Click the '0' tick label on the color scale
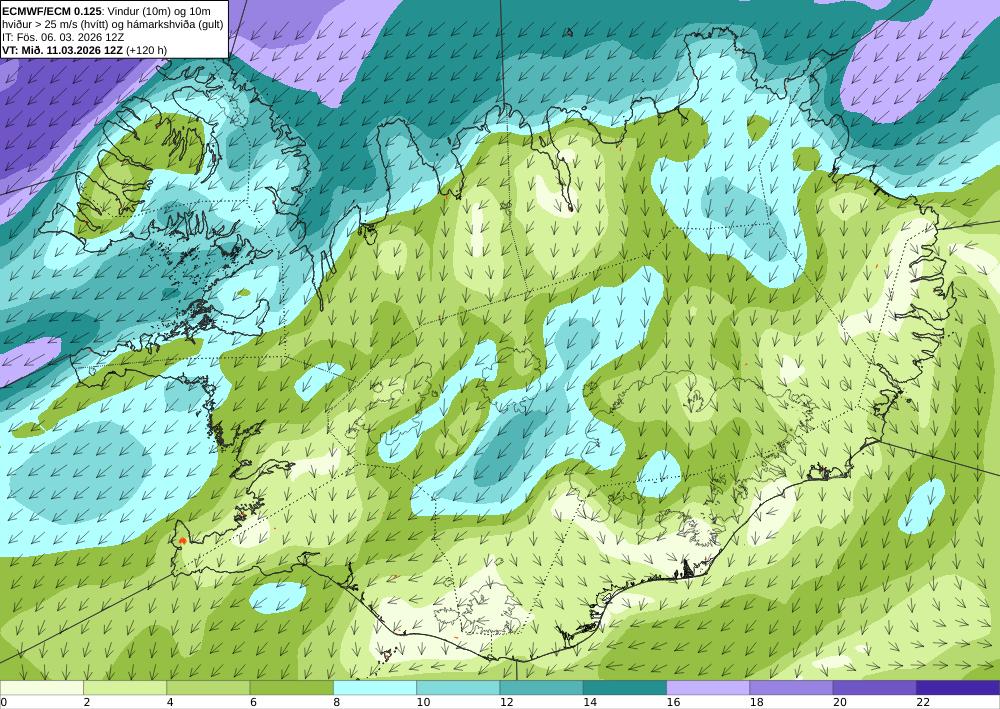This screenshot has height=709, width=1000. coord(3,702)
